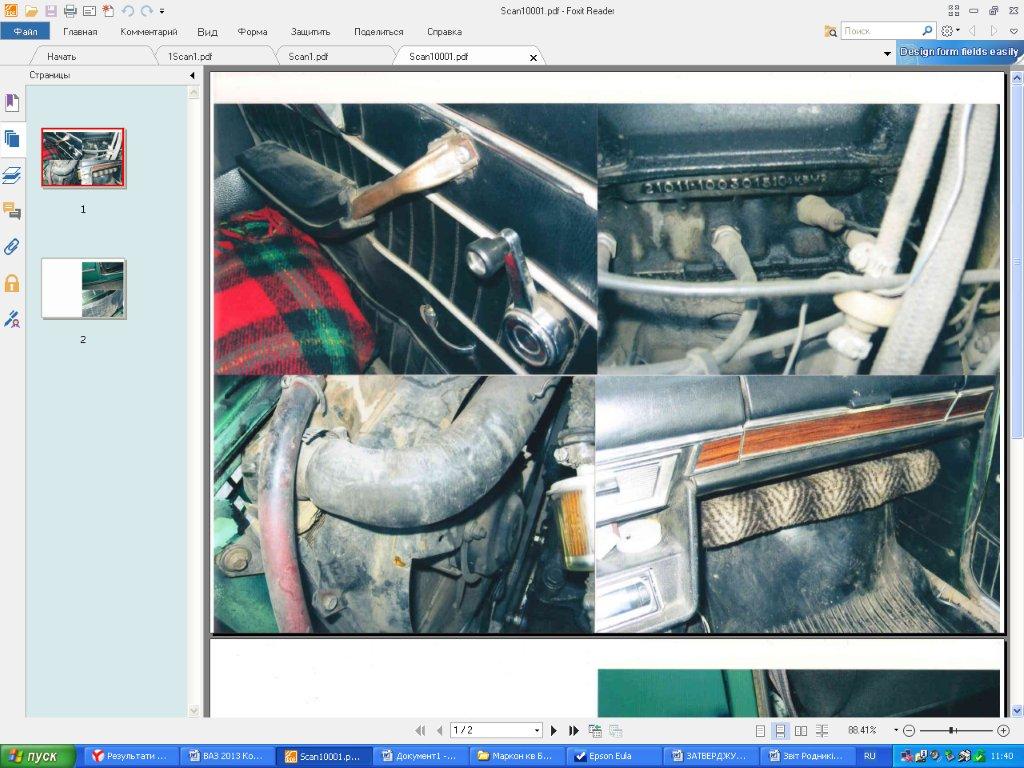Click the Redo arrow icon
The image size is (1024, 768).
coord(147,11)
